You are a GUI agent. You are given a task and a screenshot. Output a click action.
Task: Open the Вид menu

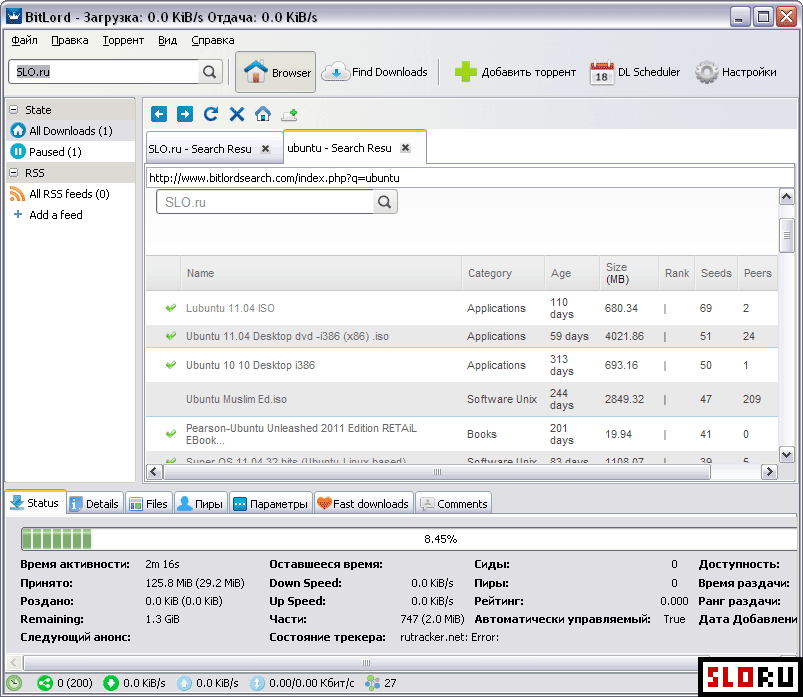click(x=167, y=40)
